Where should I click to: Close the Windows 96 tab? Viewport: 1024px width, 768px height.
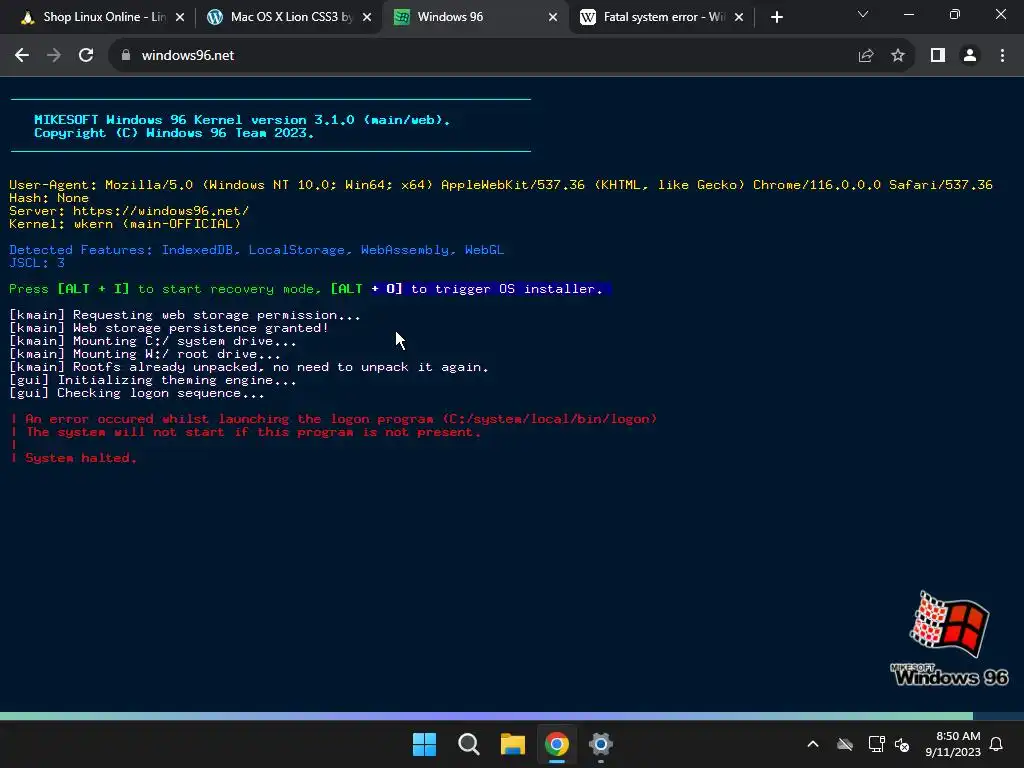[x=553, y=18]
